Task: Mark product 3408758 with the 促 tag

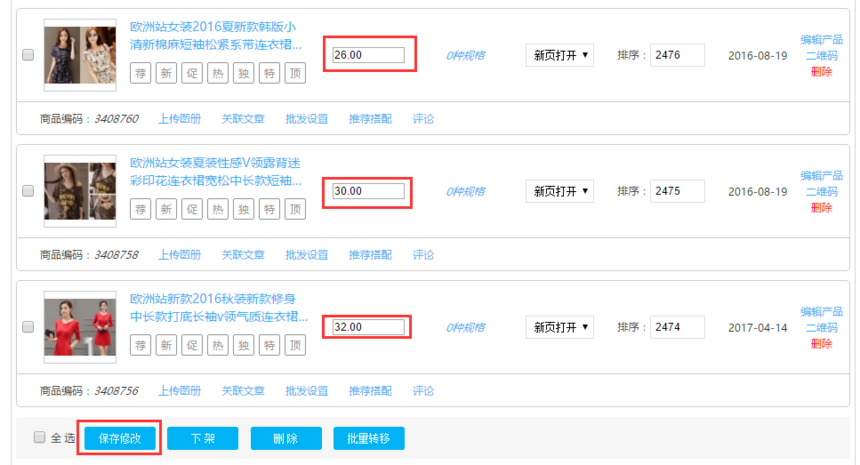Action: click(x=192, y=209)
